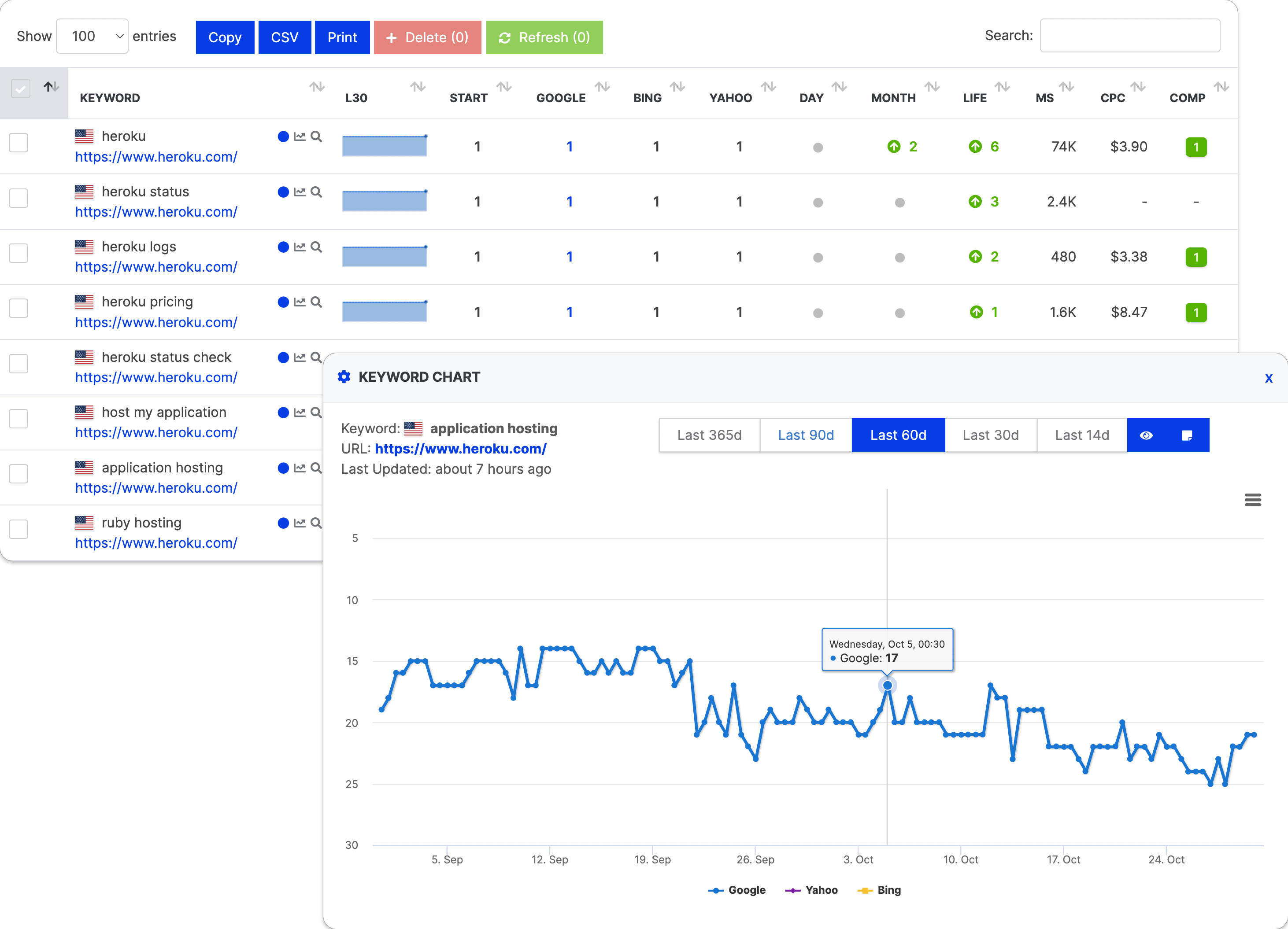Click the Copy button
The width and height of the screenshot is (1288, 929).
[x=225, y=37]
